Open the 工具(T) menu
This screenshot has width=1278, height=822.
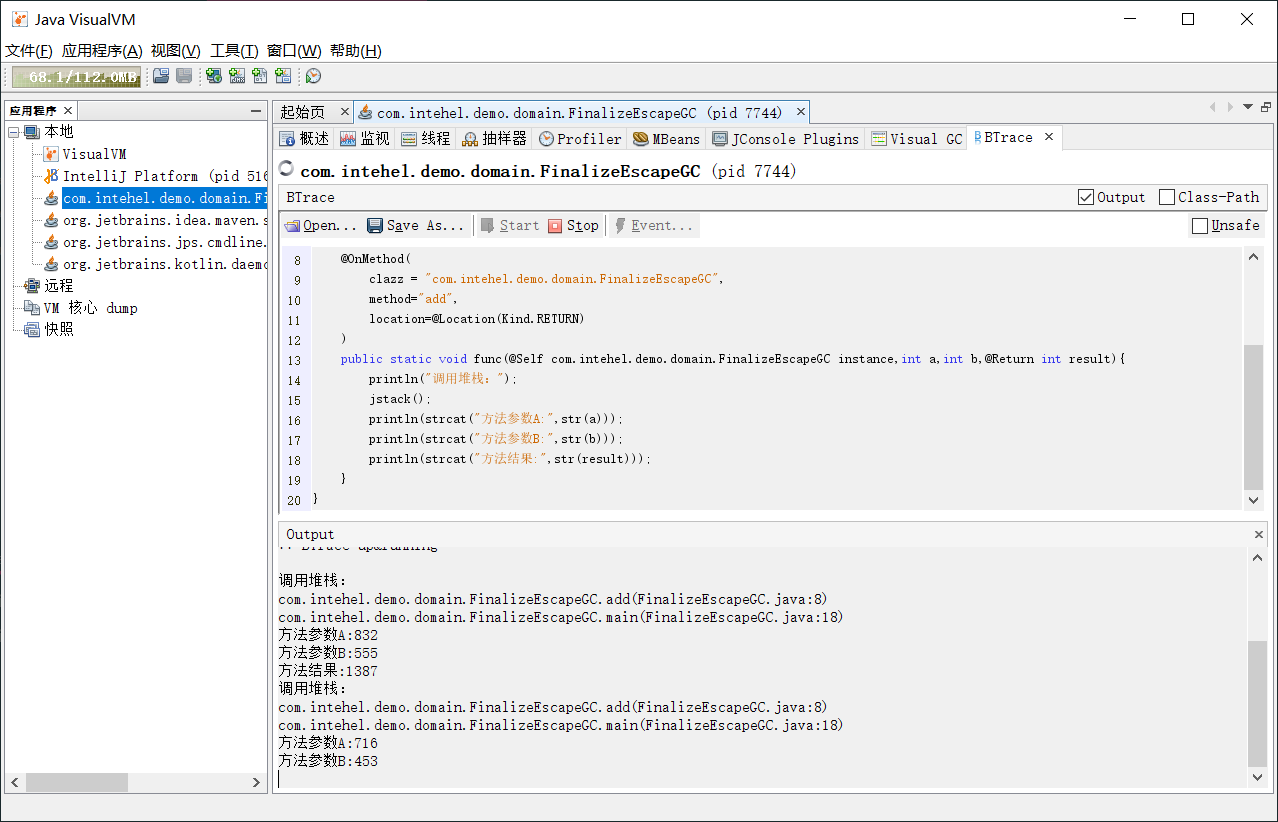(x=234, y=51)
